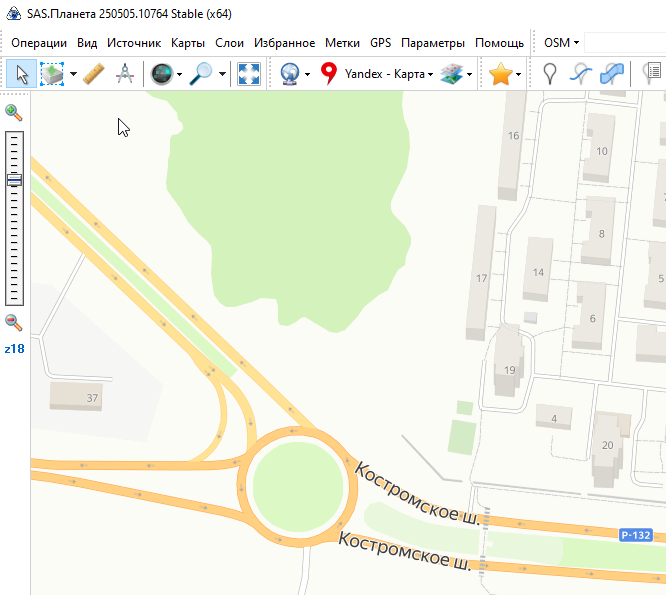Click the zoom in magnifier on the left
666x595 pixels.
tap(14, 112)
